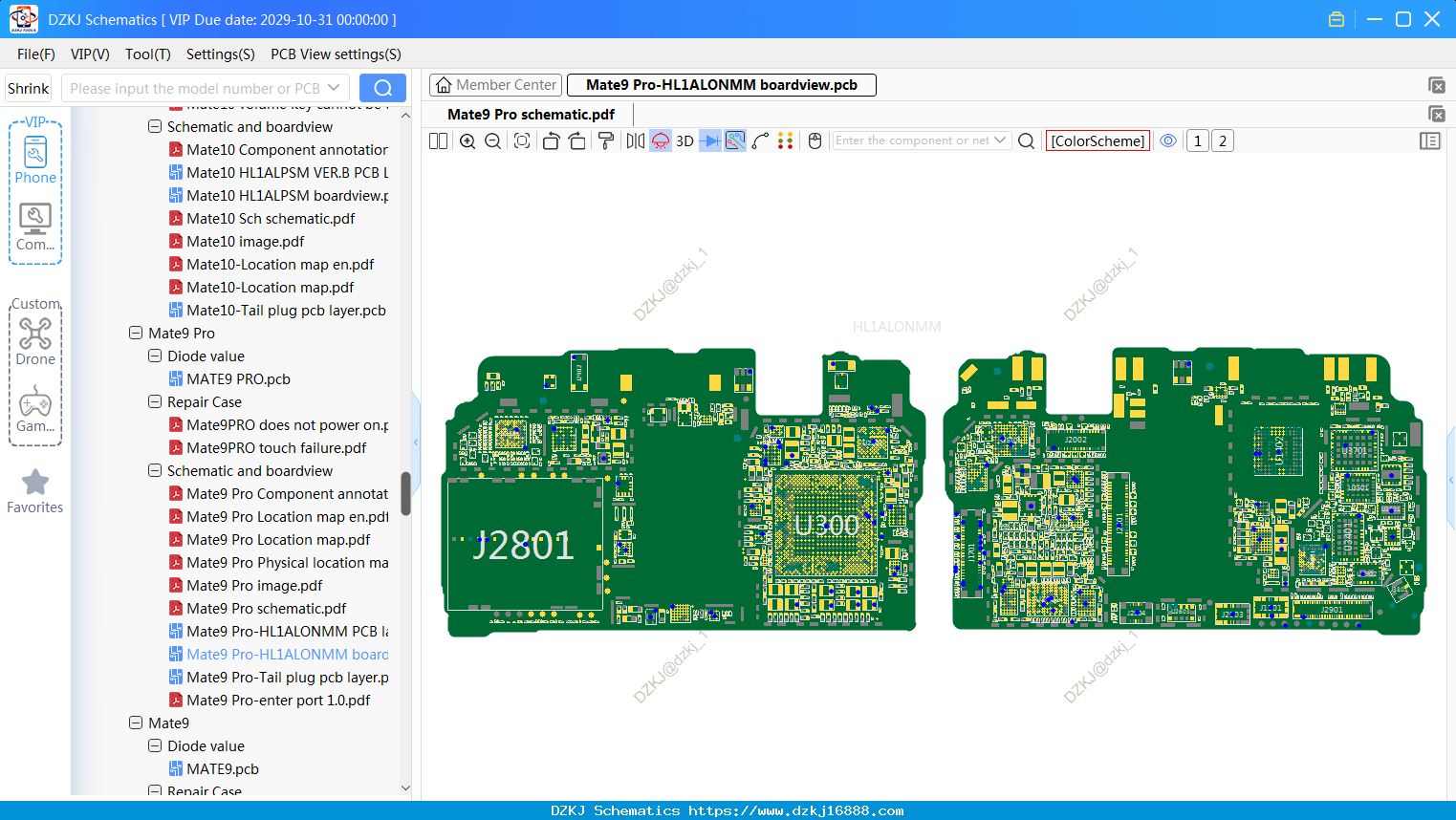This screenshot has height=820, width=1456.
Task: Select component J2801 on the board
Action: (523, 545)
